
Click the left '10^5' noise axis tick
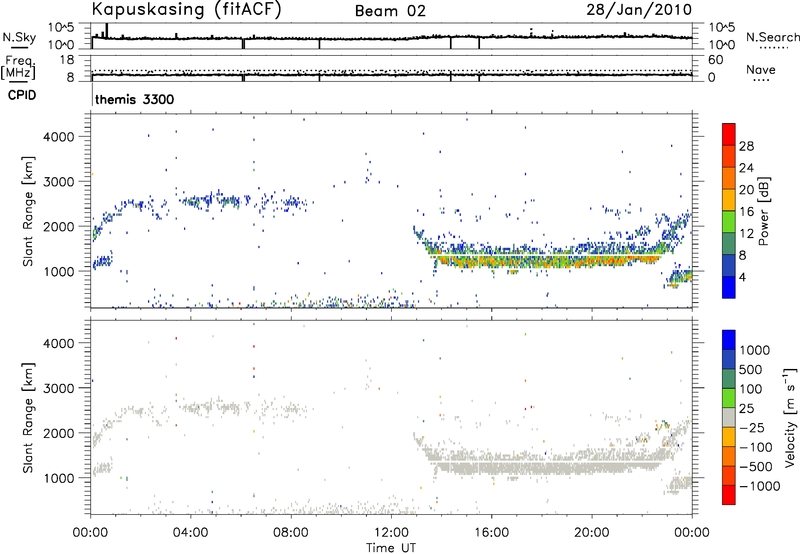61,28
